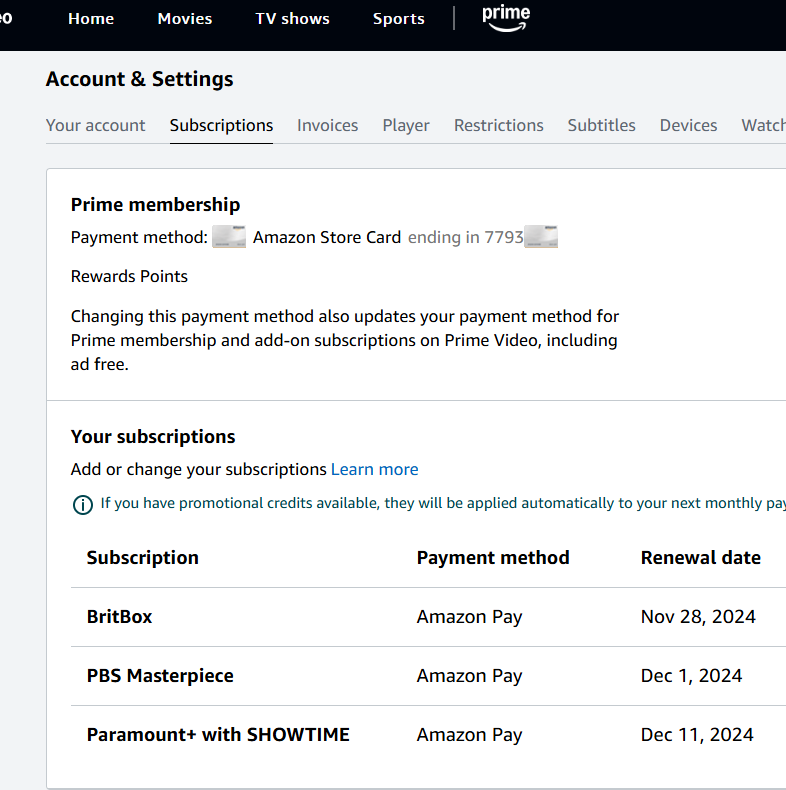
Task: Click the promotional credits info icon
Action: click(x=83, y=504)
